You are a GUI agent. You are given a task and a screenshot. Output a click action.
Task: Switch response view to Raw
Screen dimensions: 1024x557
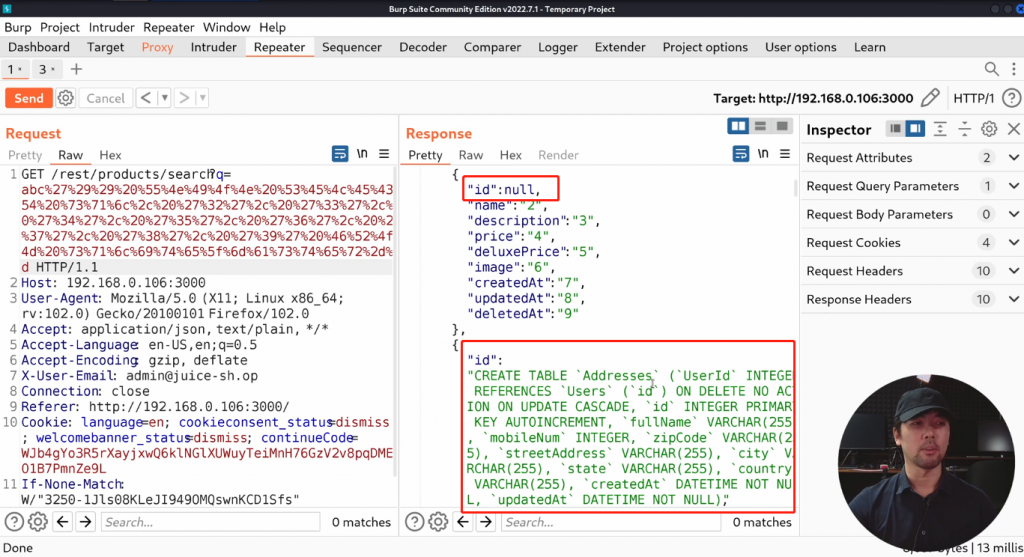pos(471,155)
